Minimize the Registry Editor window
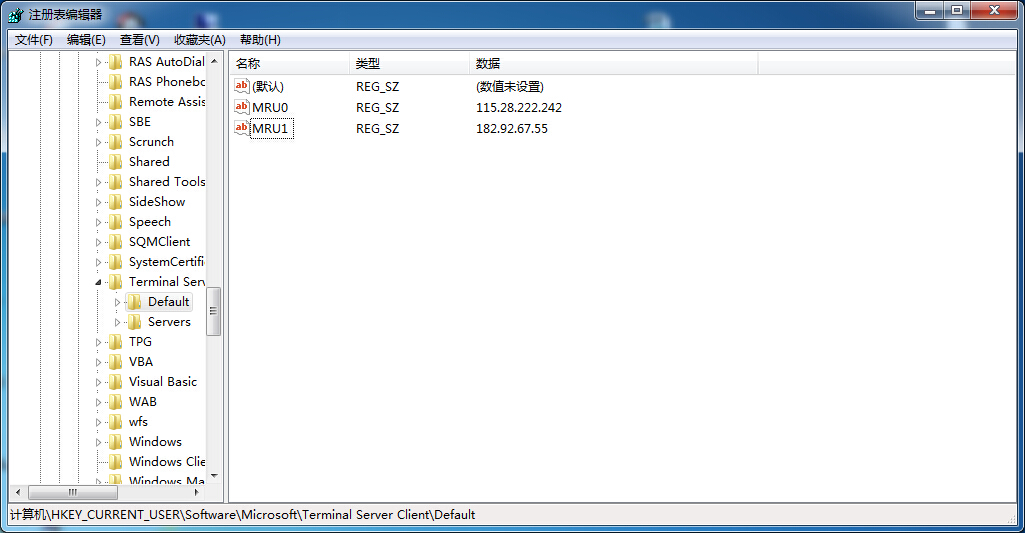This screenshot has height=533, width=1025. click(x=930, y=11)
